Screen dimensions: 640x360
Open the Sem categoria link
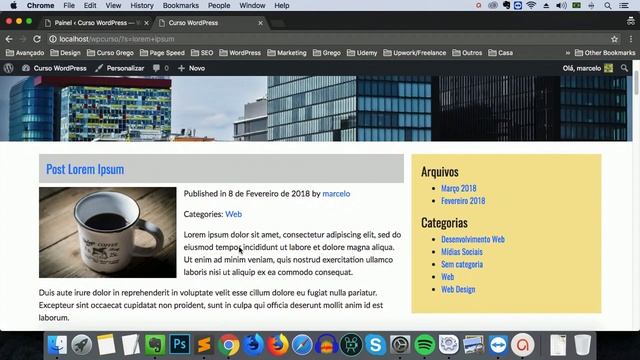tap(462, 264)
